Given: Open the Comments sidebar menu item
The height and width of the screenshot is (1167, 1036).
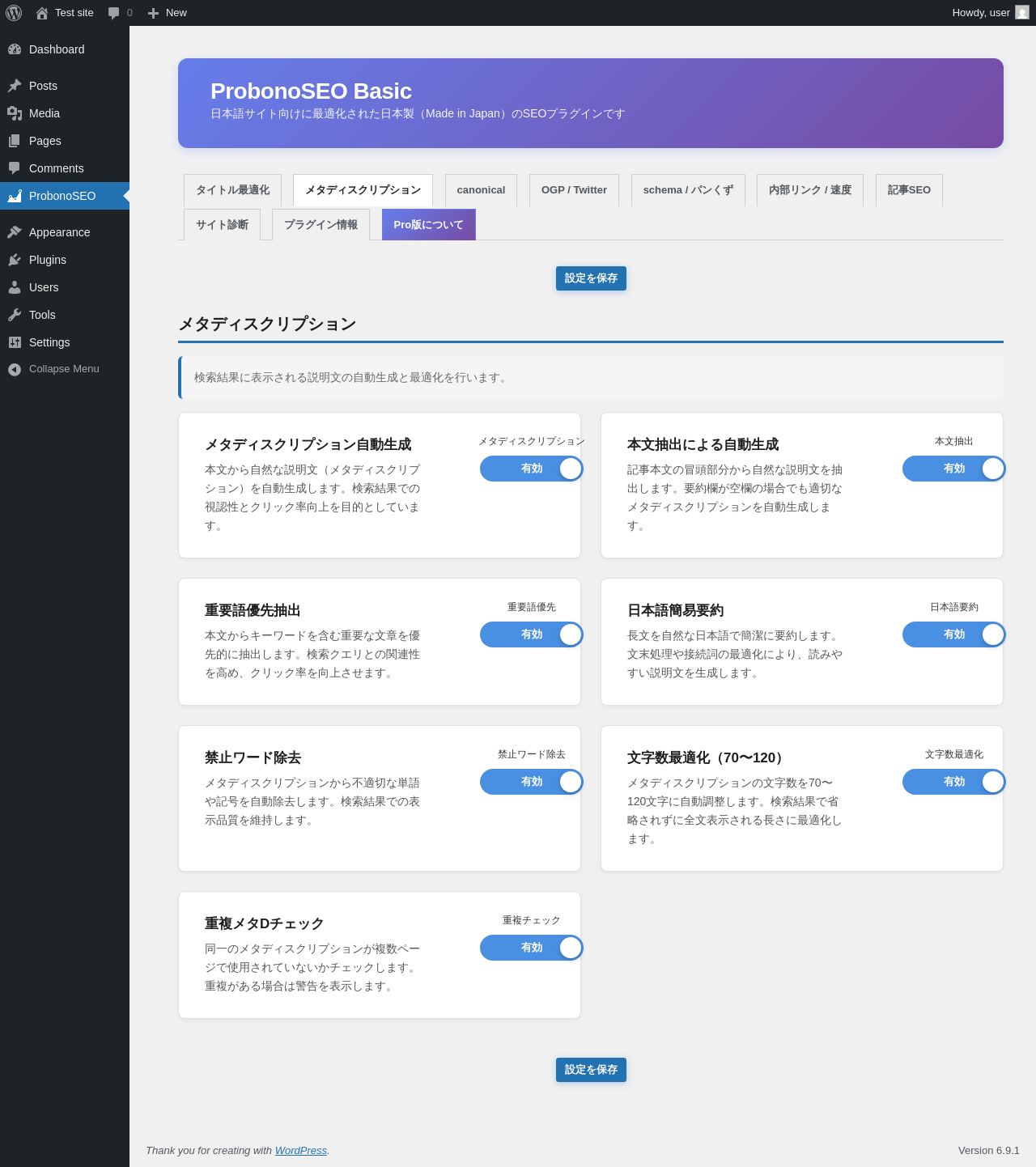Looking at the screenshot, I should point(65,168).
